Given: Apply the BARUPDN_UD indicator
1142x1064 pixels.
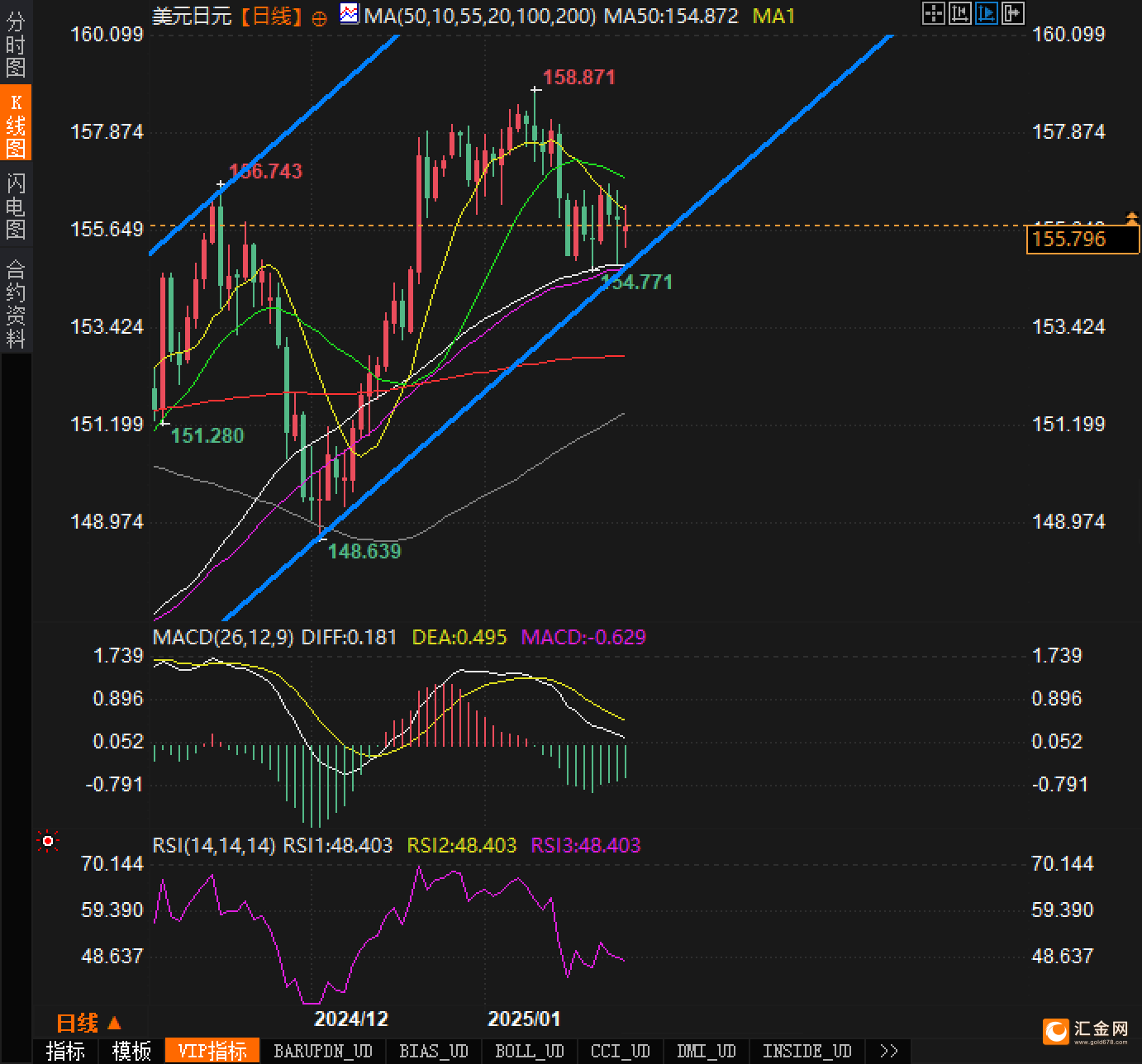Looking at the screenshot, I should [x=323, y=1051].
